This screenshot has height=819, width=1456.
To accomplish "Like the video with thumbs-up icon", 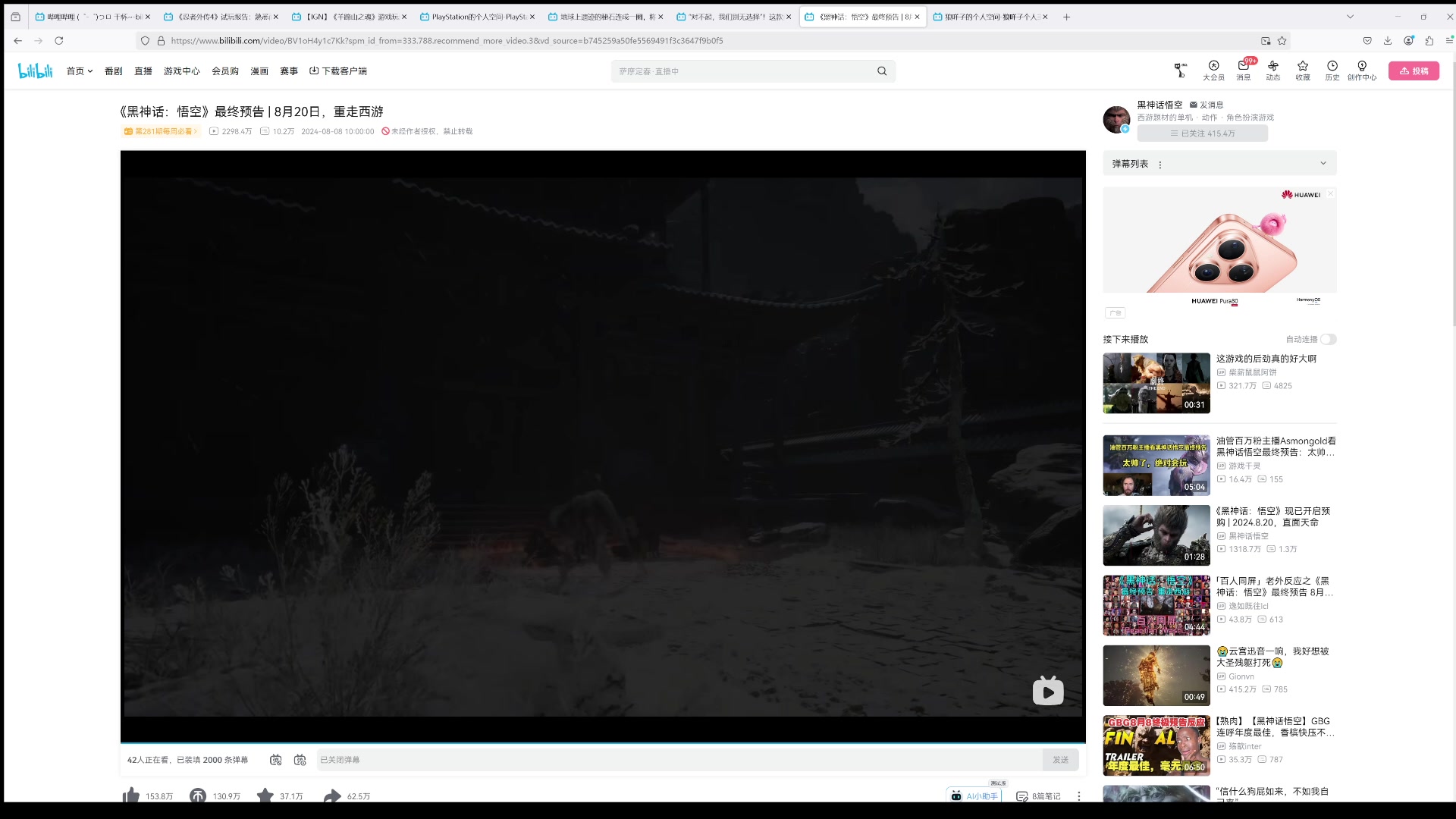I will click(131, 795).
